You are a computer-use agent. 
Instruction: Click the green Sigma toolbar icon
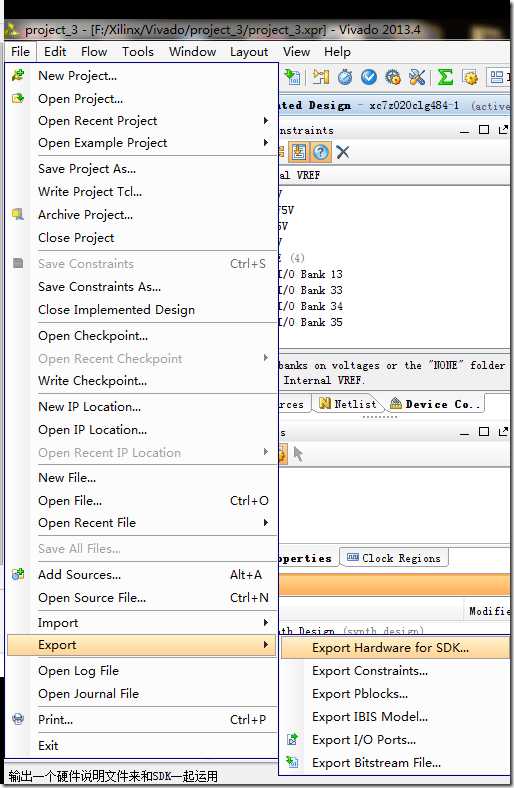[x=445, y=77]
